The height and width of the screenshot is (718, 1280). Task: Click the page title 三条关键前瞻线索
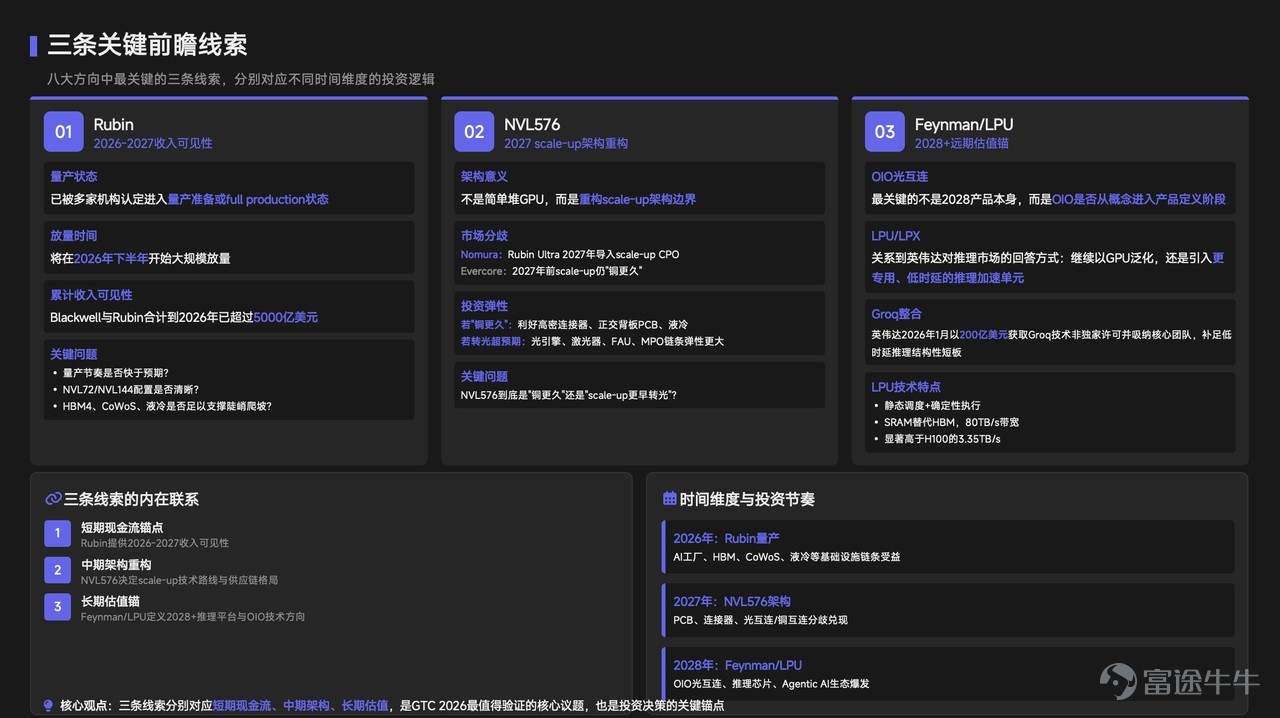point(147,45)
